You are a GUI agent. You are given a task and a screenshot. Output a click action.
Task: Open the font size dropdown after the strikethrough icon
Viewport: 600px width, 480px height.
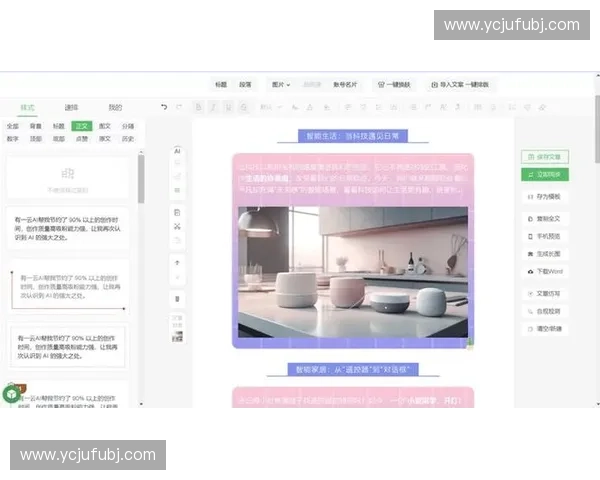(270, 107)
